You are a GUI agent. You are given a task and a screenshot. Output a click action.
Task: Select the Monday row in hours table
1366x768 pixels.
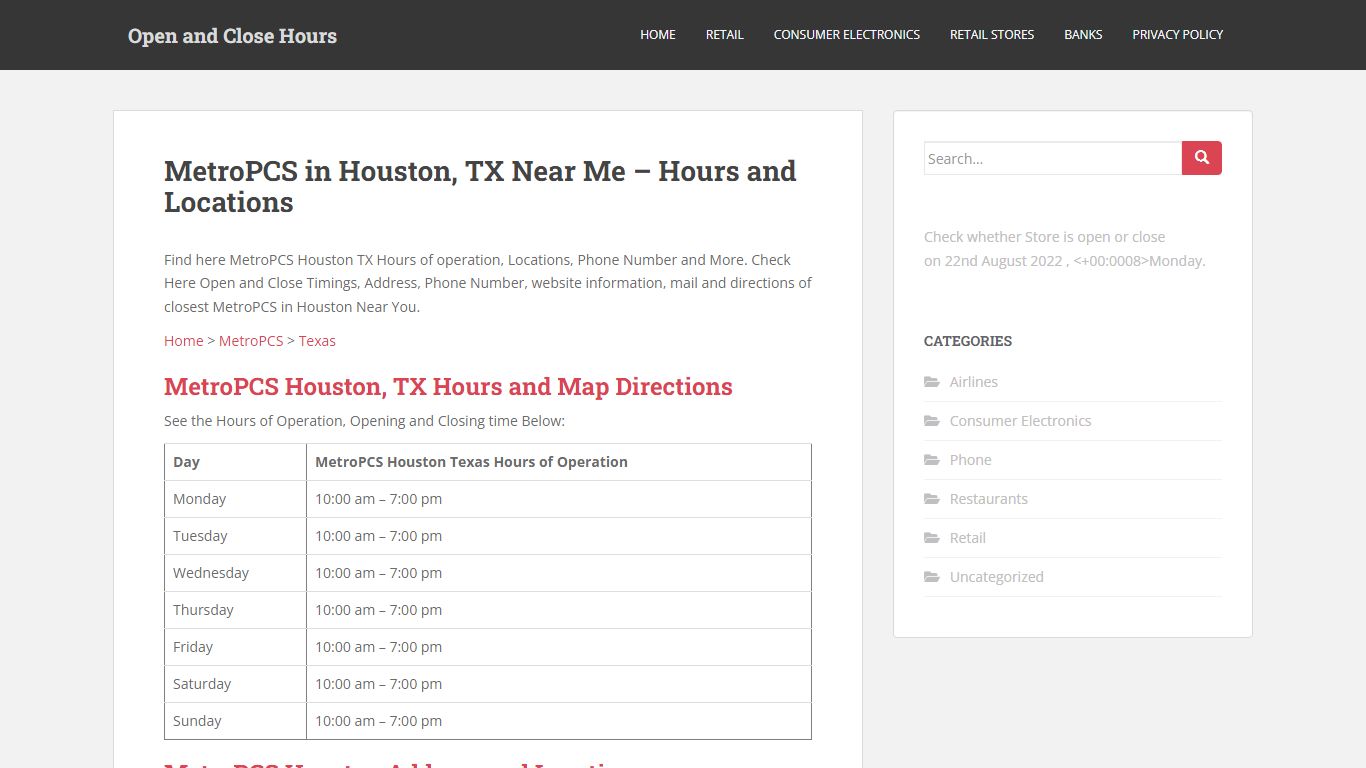click(488, 499)
